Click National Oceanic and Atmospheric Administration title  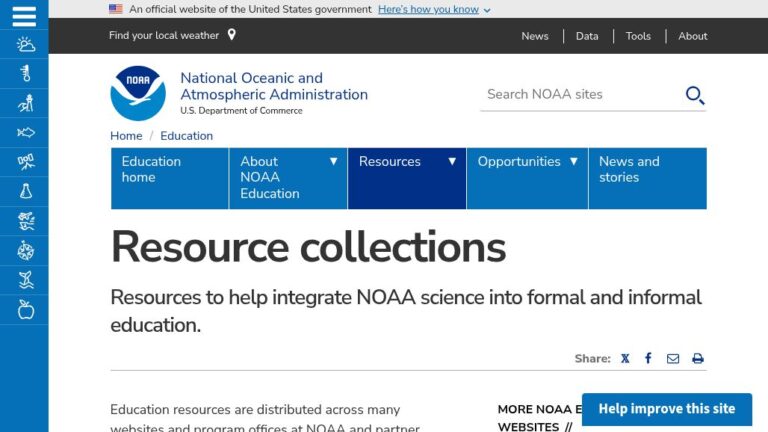(274, 86)
